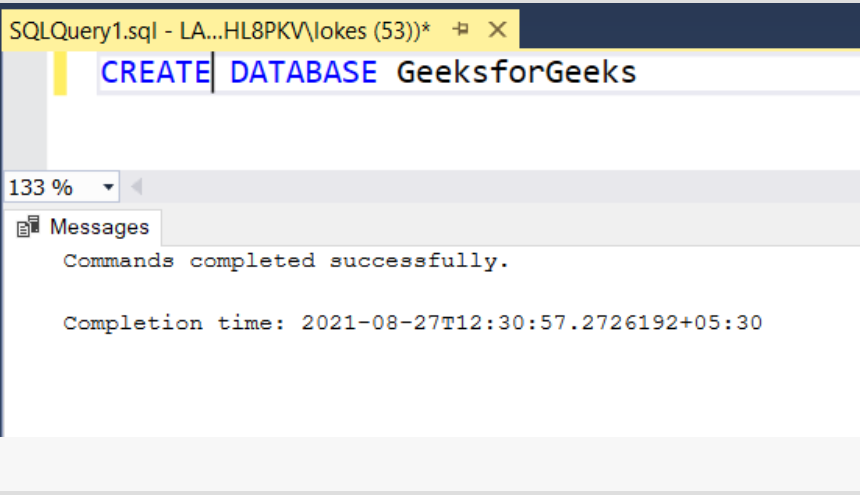The height and width of the screenshot is (496, 860).
Task: Click the Messages tab icon
Action: coord(29,228)
